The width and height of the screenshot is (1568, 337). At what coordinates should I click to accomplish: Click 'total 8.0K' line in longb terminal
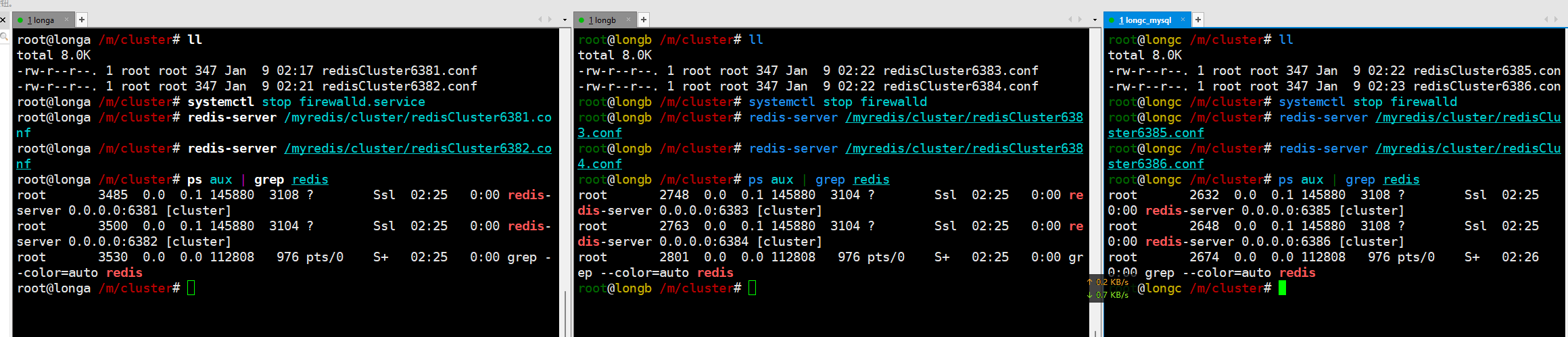[x=615, y=55]
